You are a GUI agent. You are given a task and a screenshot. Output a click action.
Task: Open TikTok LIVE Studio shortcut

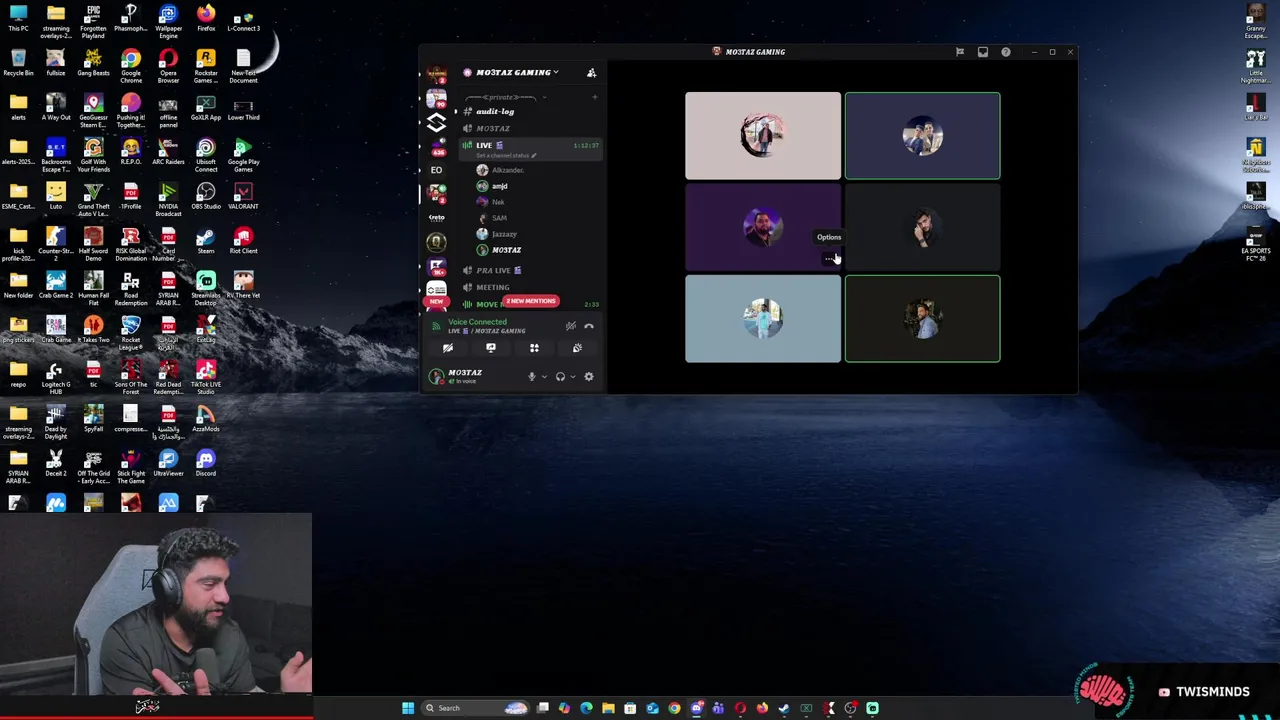[x=206, y=373]
